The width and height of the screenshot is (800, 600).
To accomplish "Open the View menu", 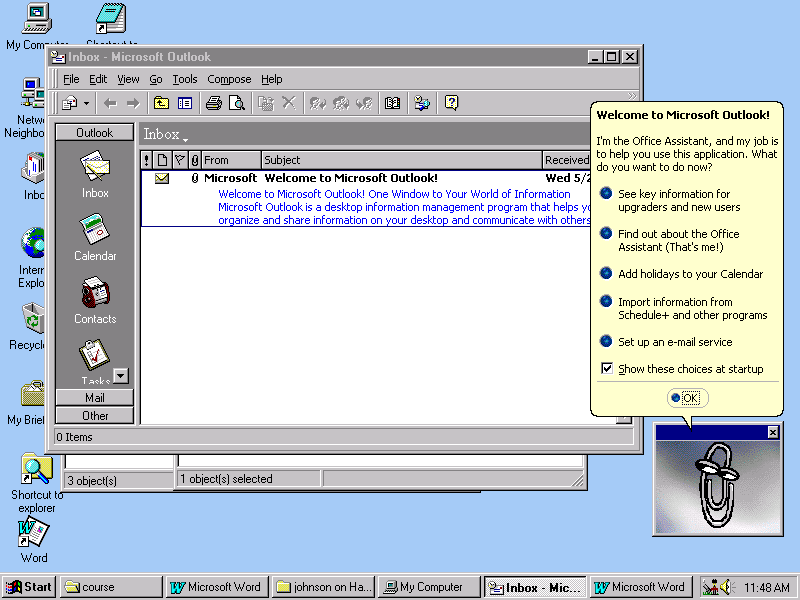I will click(x=128, y=80).
